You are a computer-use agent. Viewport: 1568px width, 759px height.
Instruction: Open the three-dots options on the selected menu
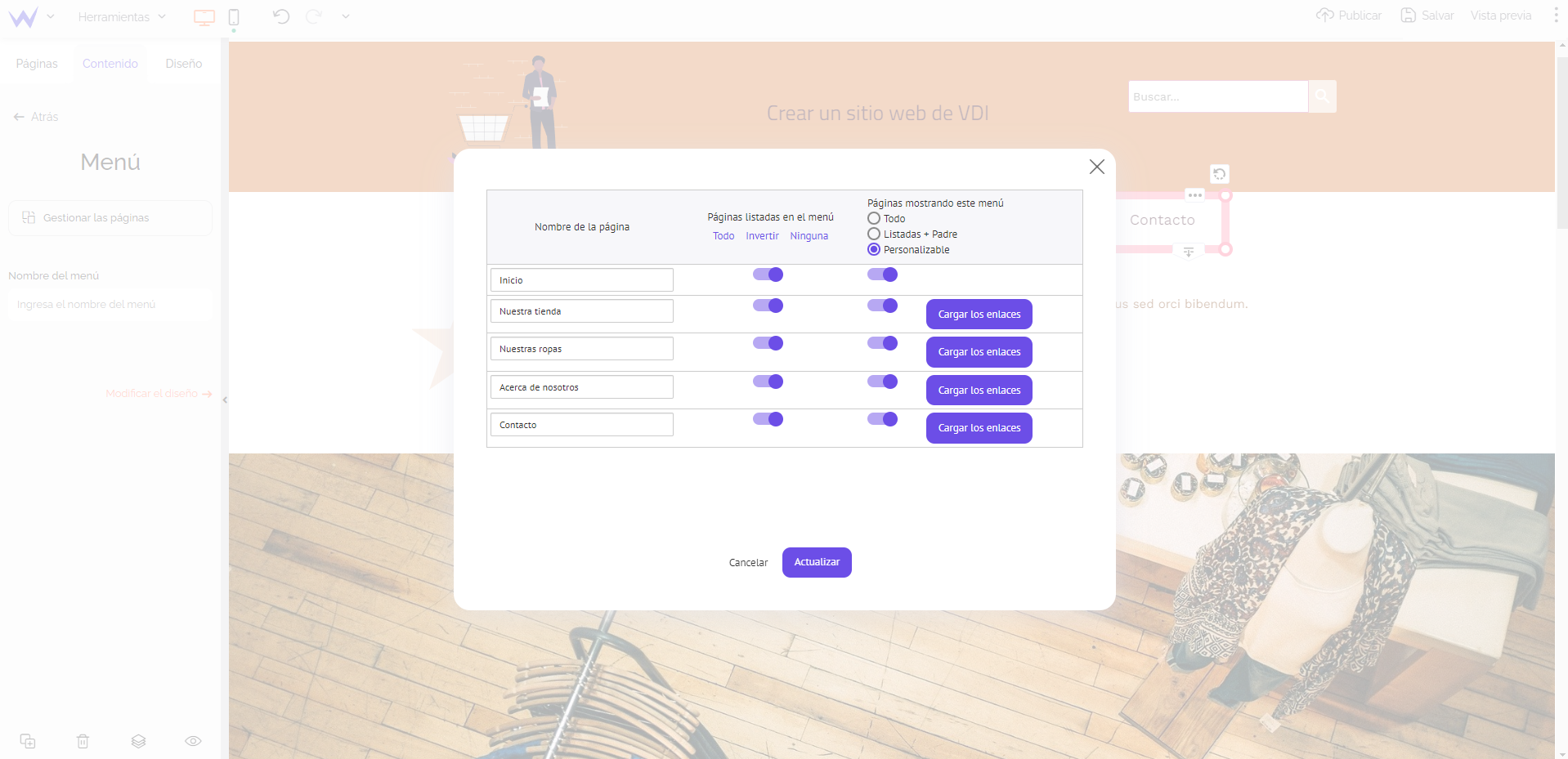click(1195, 195)
